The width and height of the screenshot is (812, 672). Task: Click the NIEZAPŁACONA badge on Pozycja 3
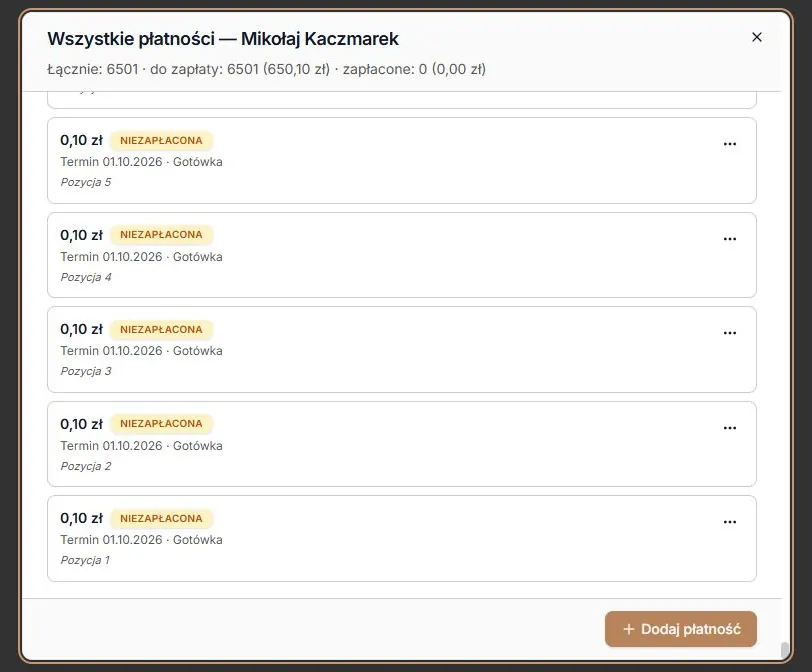[x=161, y=329]
